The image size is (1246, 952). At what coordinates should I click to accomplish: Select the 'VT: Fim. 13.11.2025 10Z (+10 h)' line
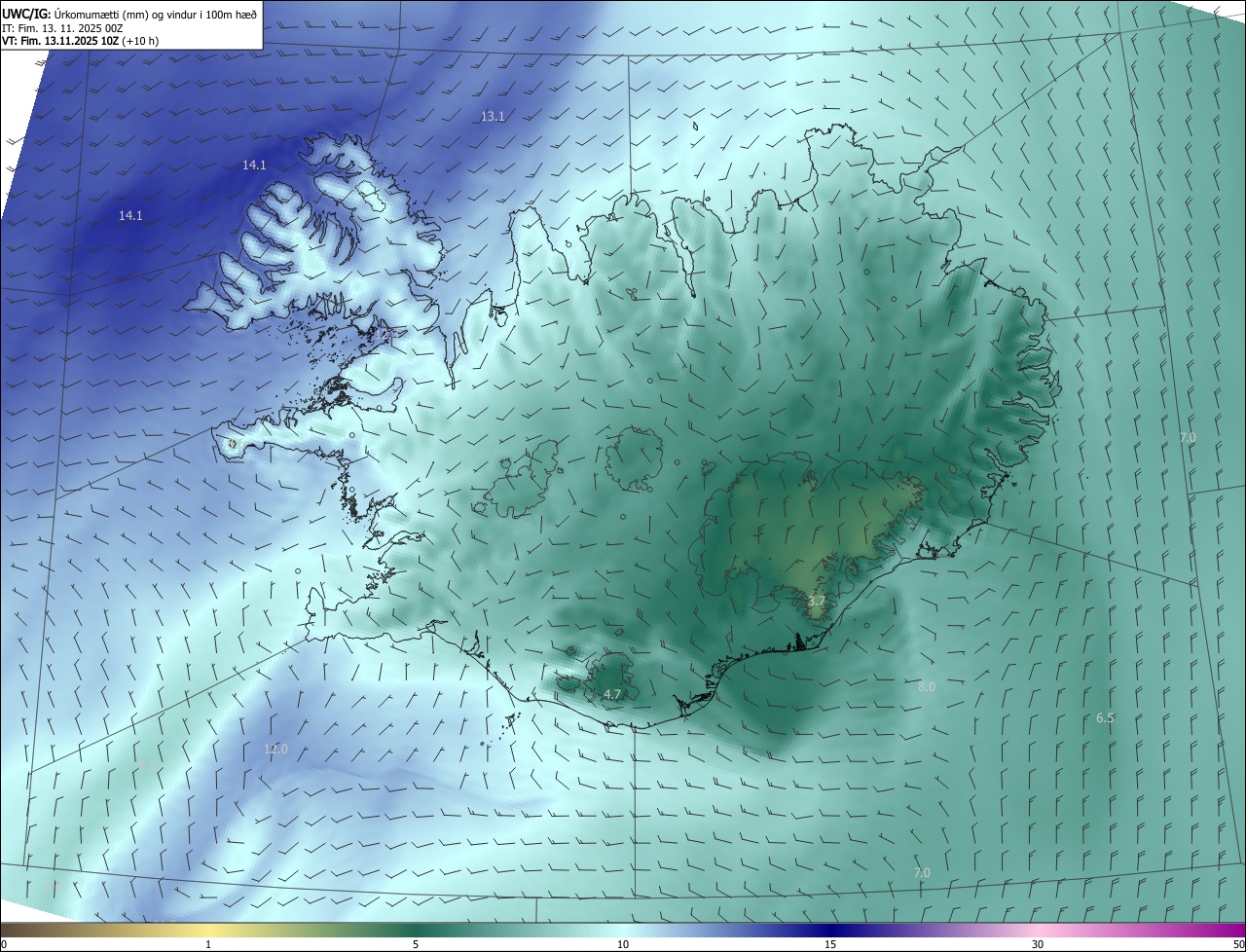[x=79, y=42]
